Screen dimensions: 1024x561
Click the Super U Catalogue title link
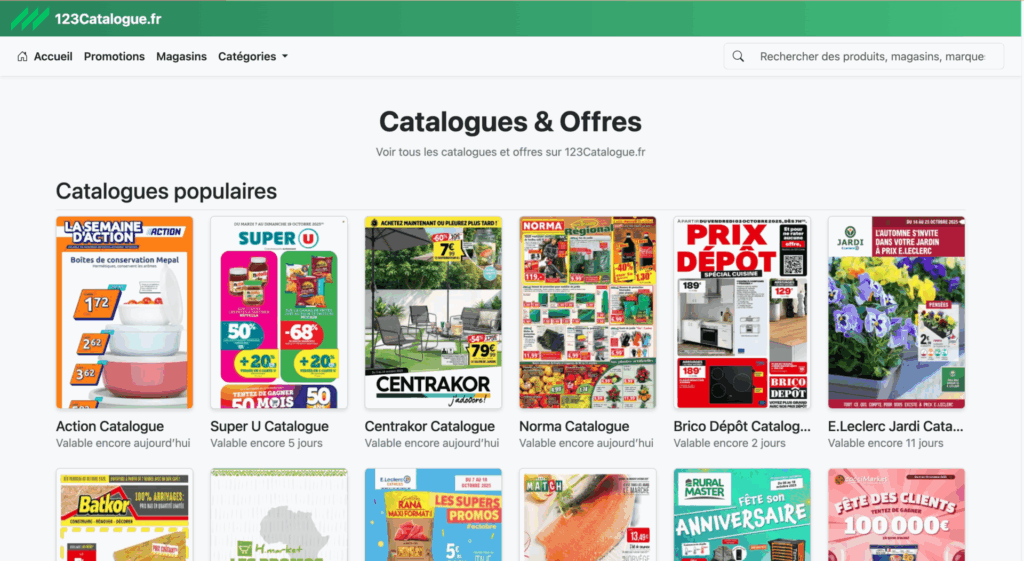click(269, 426)
